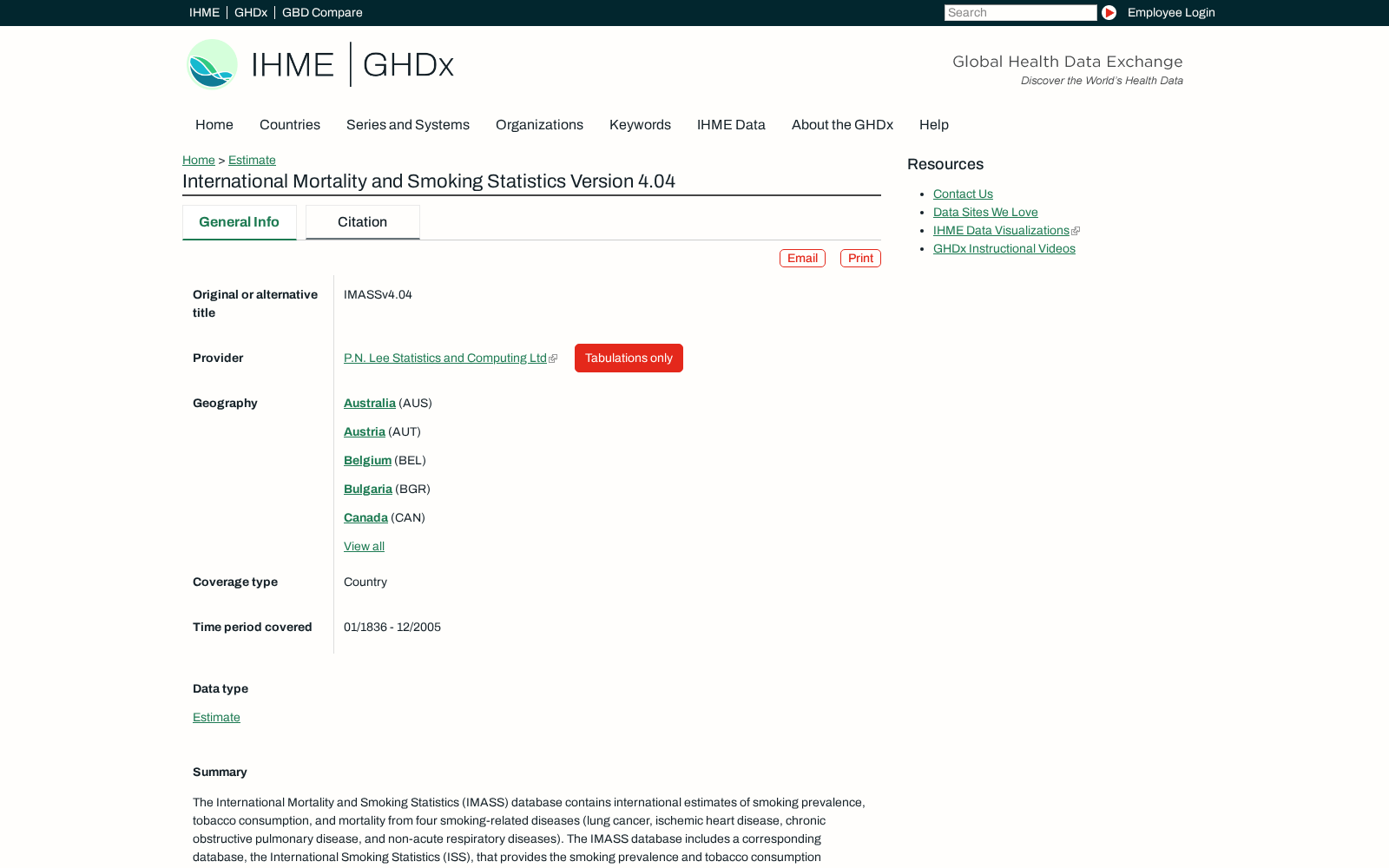Open the Help menu

pos(934,125)
